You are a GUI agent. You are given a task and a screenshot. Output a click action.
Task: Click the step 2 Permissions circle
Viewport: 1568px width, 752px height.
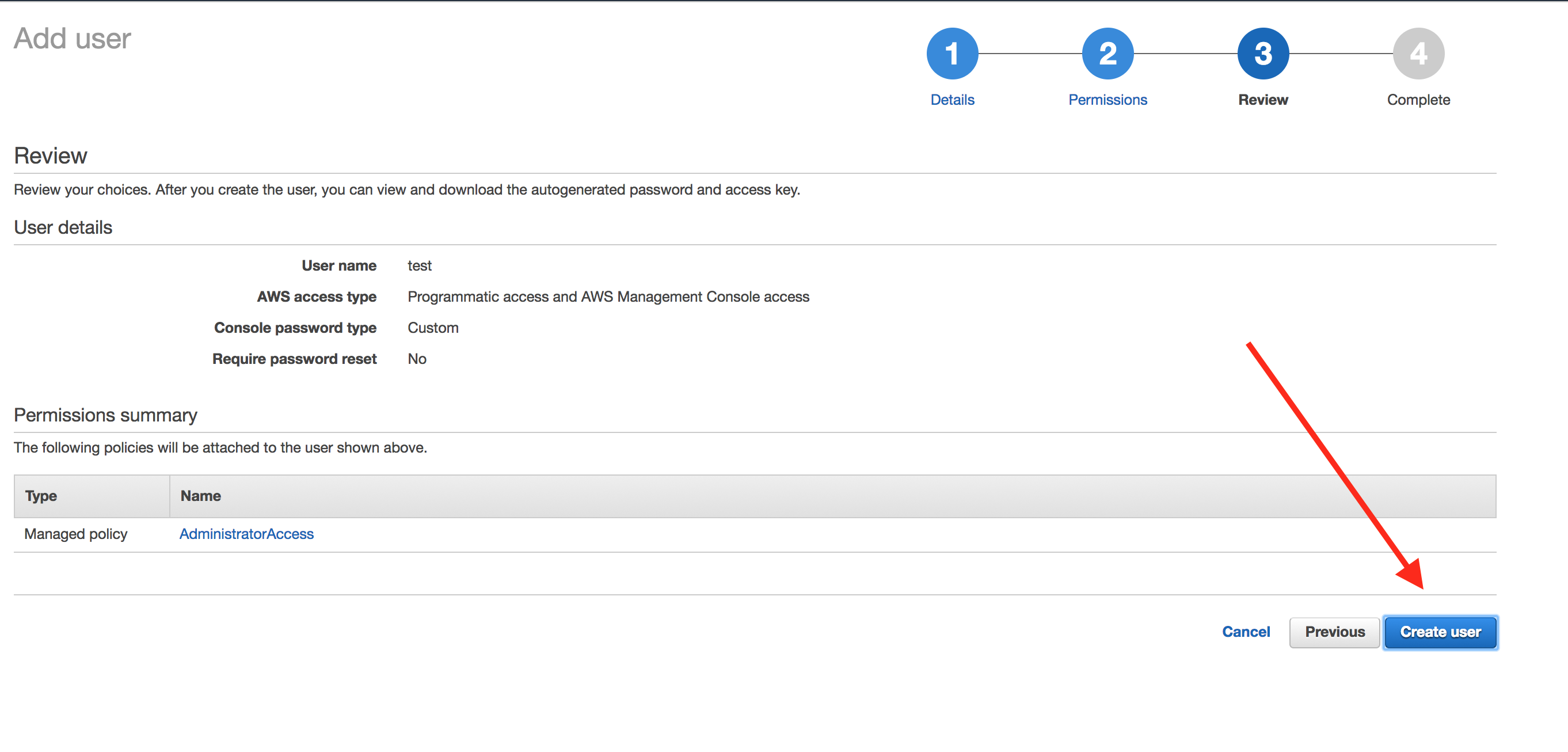click(1108, 54)
